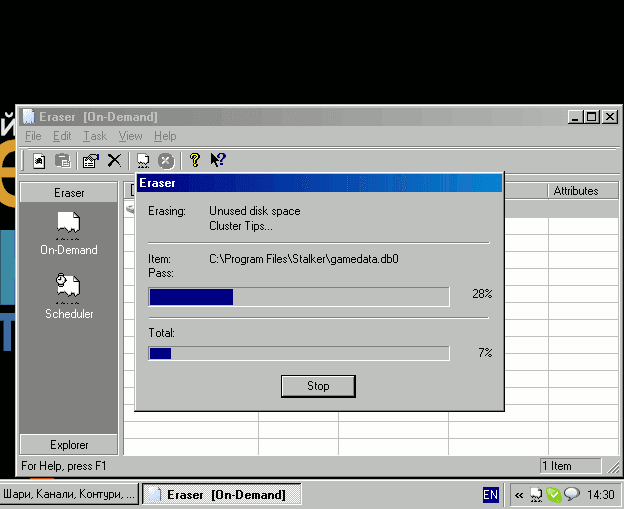Click Eraser title bar application icon
This screenshot has width=624, height=509.
(x=29, y=117)
